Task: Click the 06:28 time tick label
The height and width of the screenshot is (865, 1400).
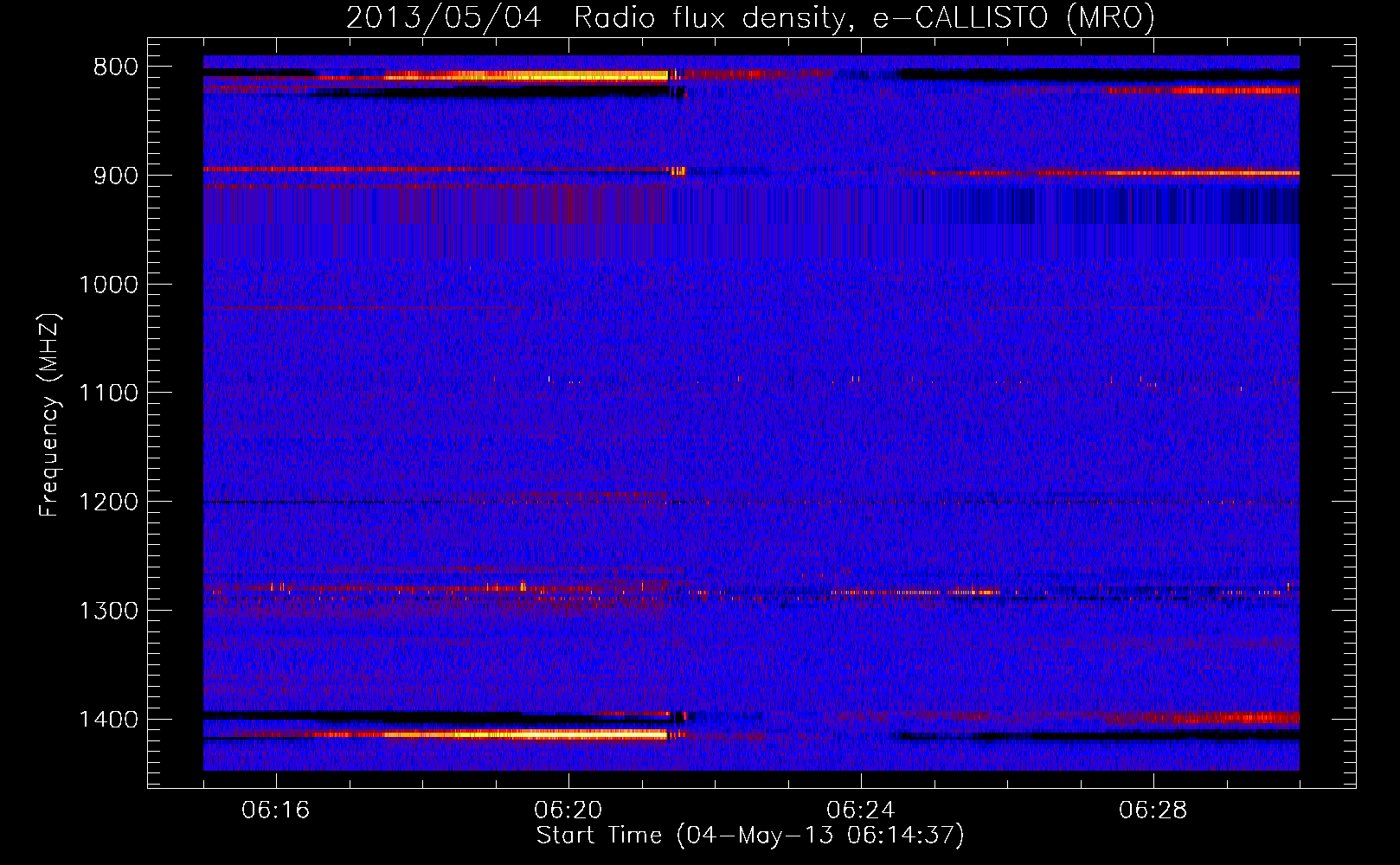Action: (x=1153, y=811)
